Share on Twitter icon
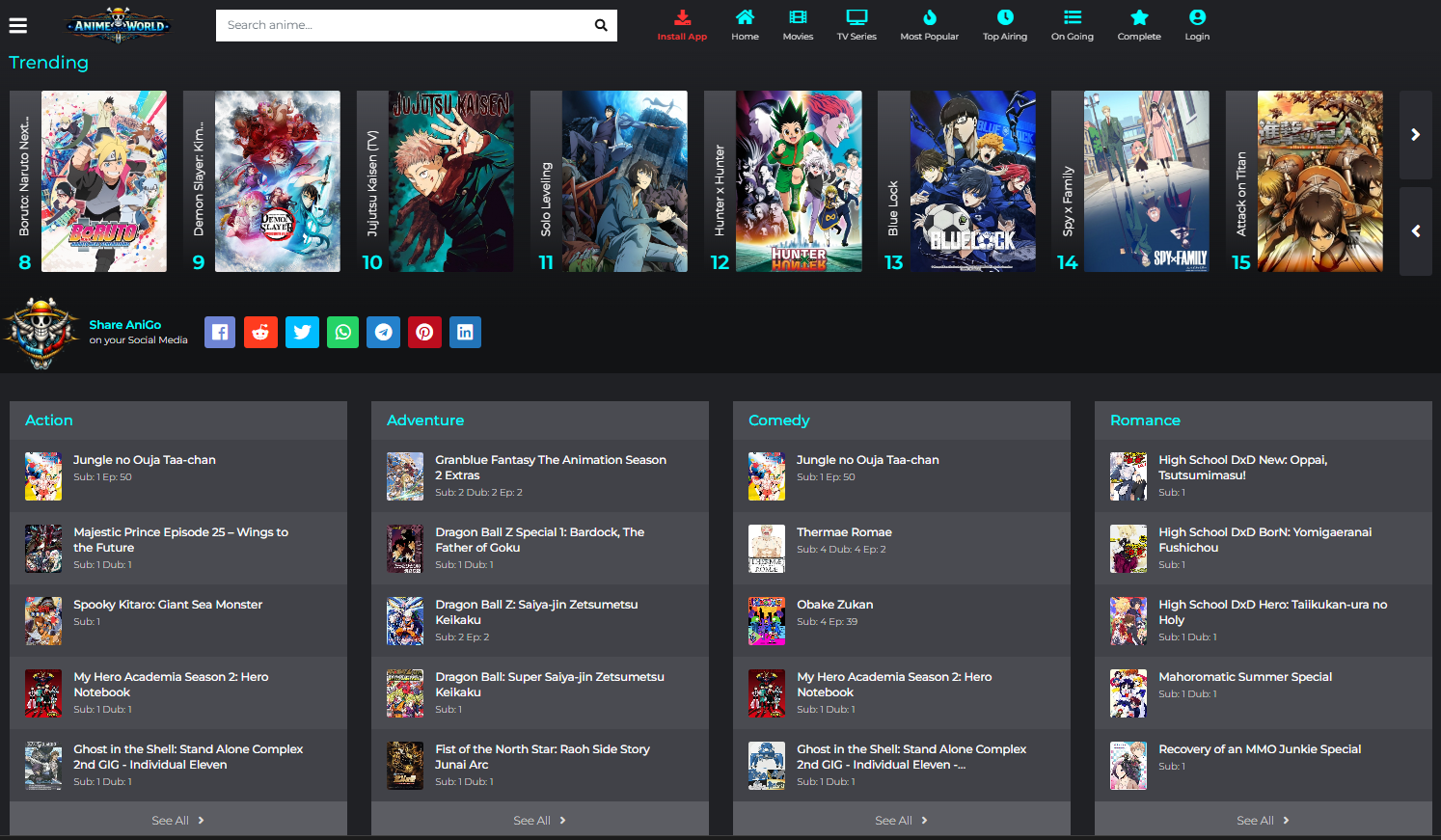This screenshot has width=1441, height=840. 302,332
